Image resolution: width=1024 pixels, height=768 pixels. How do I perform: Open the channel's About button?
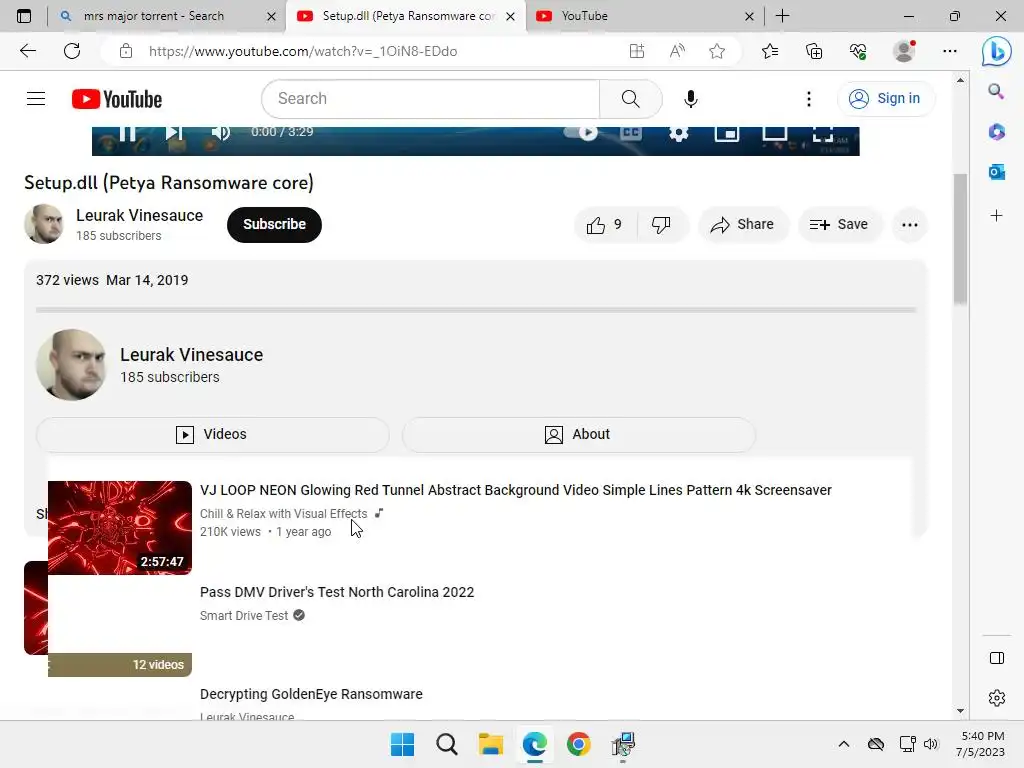click(579, 434)
